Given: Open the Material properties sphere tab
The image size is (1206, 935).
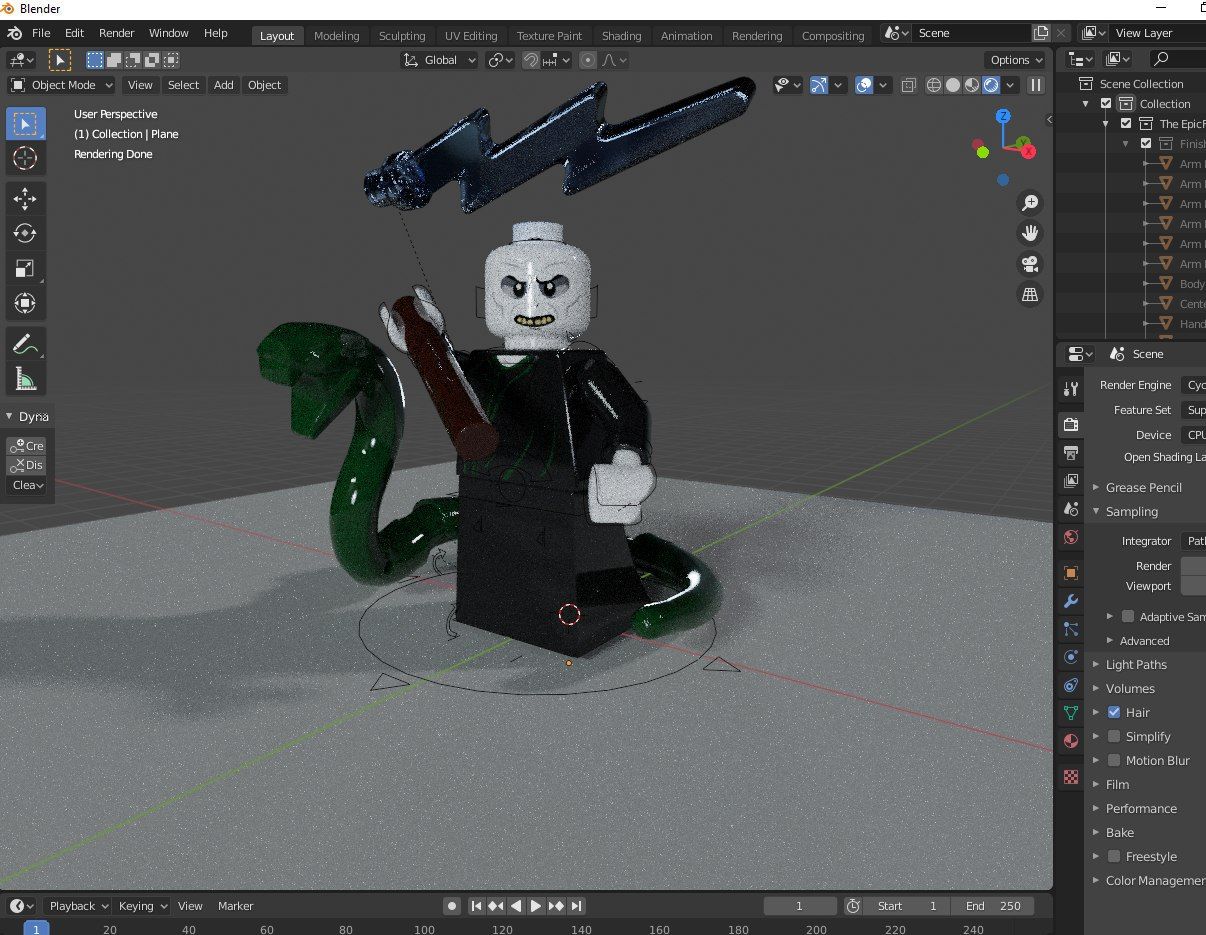Looking at the screenshot, I should click(1070, 741).
